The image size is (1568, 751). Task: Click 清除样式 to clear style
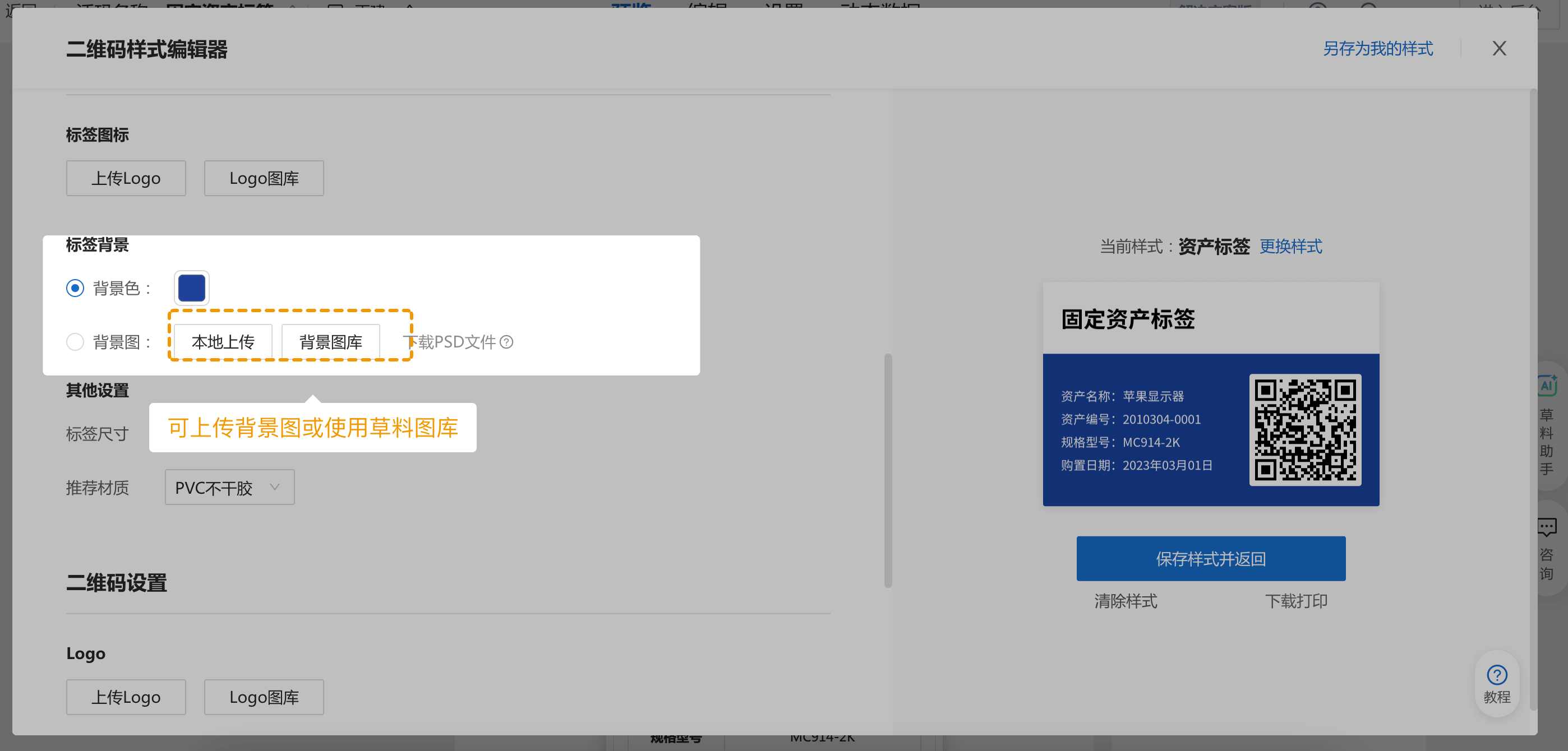click(x=1126, y=601)
